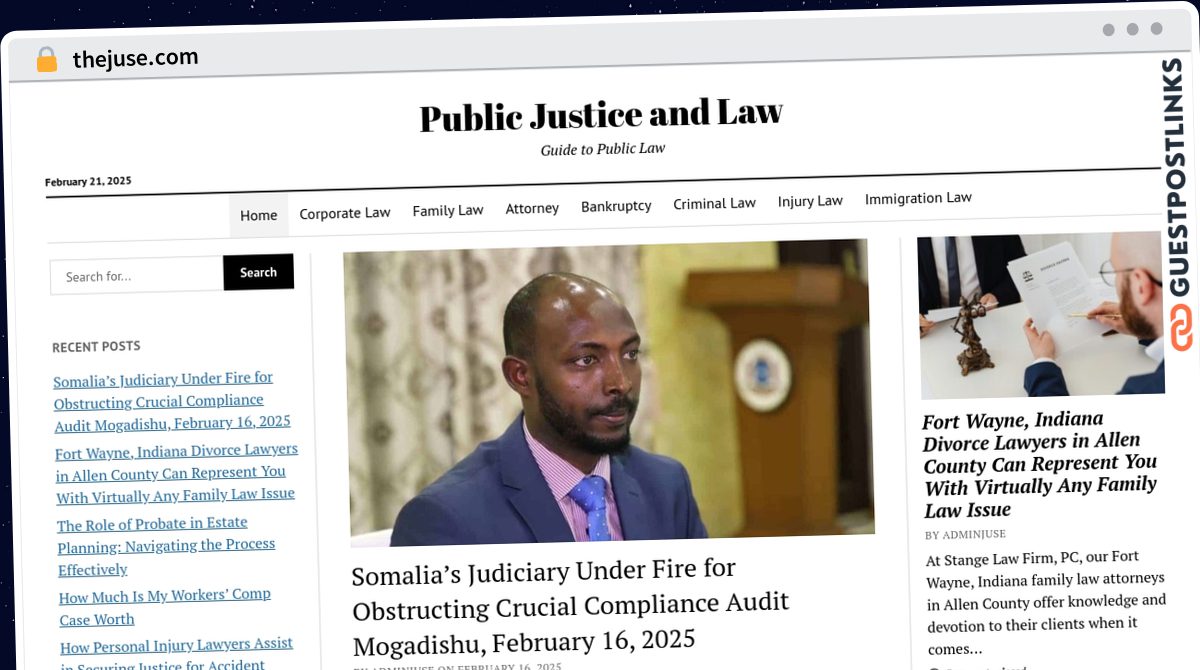Open the Public Justice and Law site title

601,115
